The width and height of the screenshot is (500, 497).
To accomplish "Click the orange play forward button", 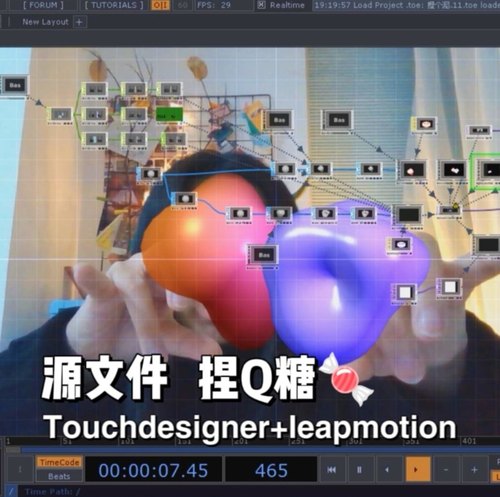I will pos(417,470).
